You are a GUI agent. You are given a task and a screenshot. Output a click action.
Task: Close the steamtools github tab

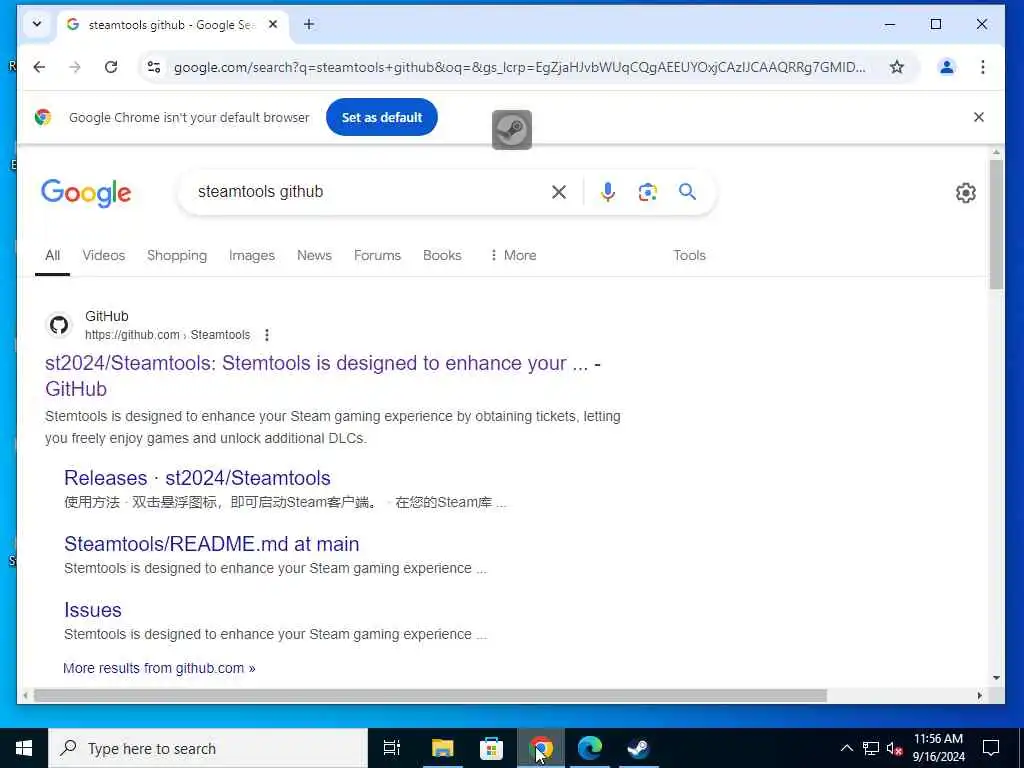pyautogui.click(x=273, y=24)
